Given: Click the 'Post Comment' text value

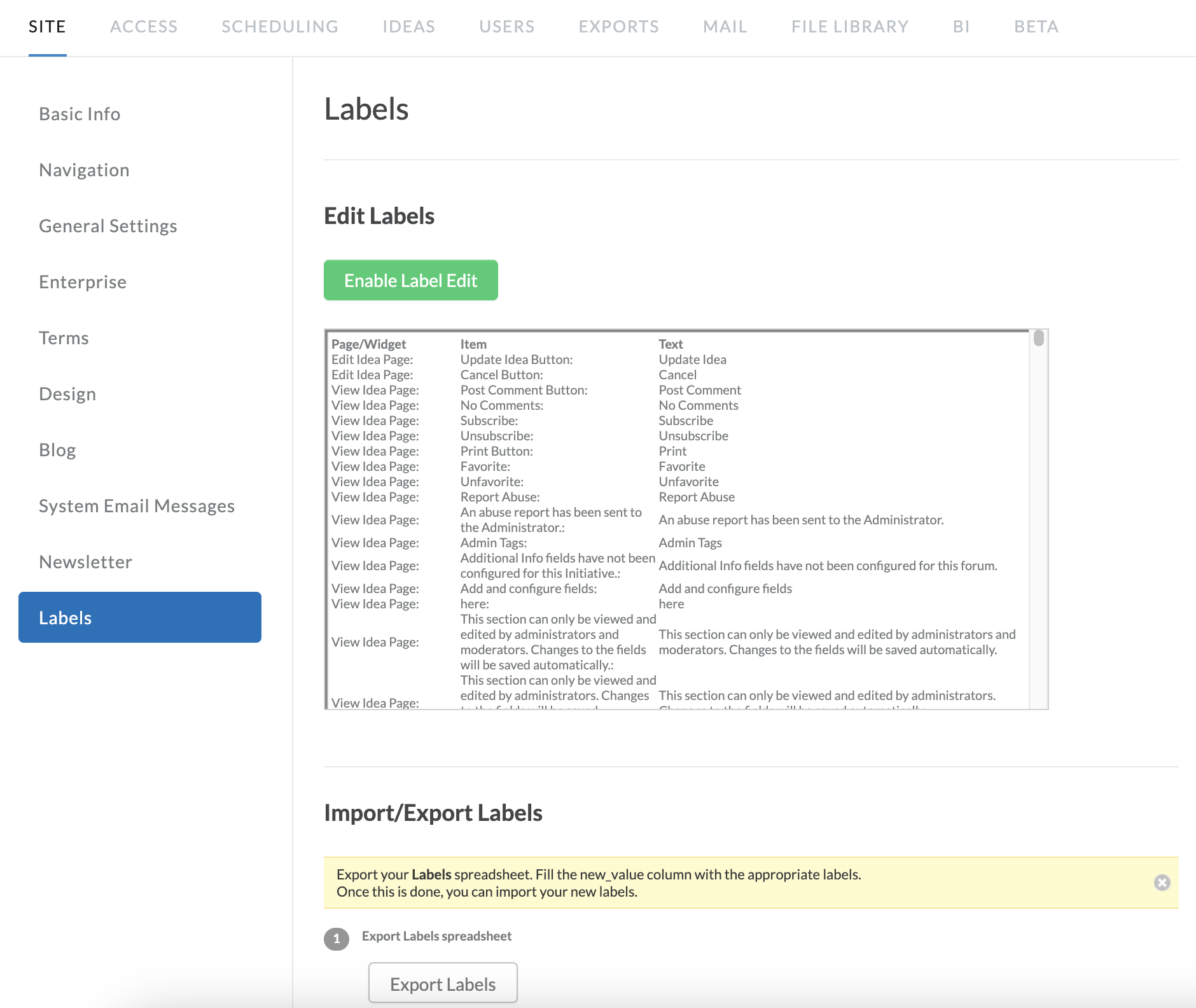Looking at the screenshot, I should [700, 390].
